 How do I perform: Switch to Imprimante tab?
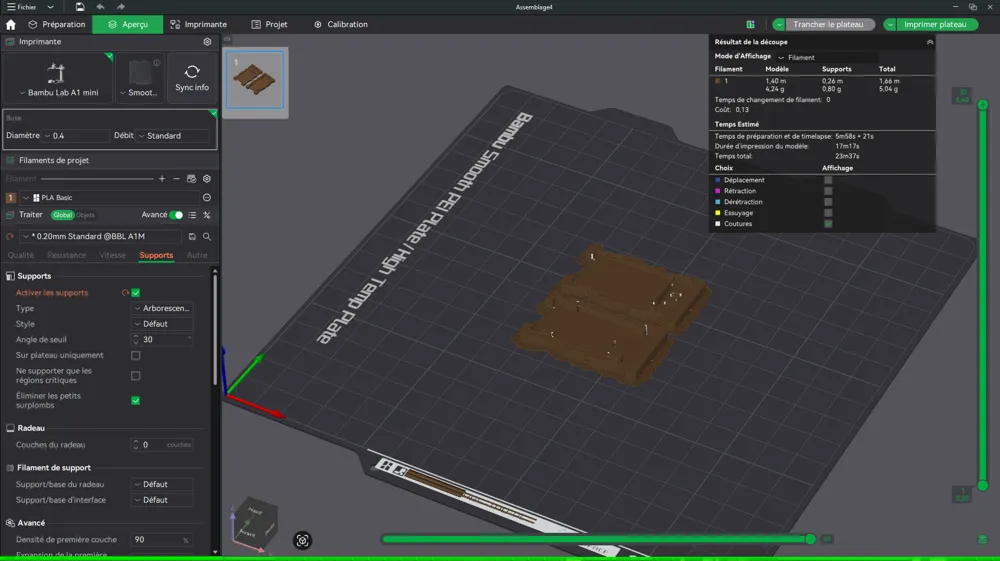[198, 24]
